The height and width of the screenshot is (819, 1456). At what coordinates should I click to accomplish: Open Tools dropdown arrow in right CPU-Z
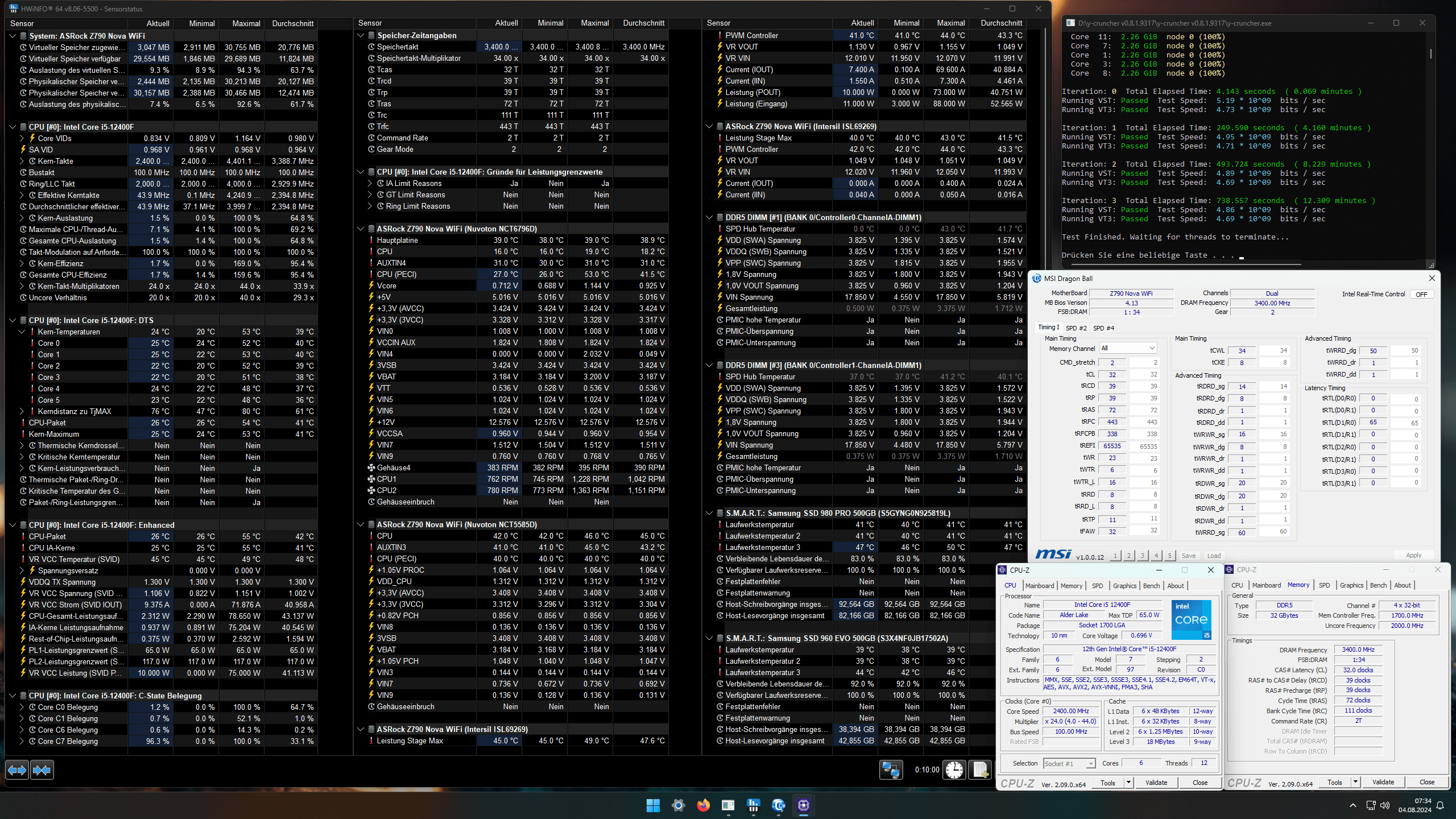click(1356, 782)
